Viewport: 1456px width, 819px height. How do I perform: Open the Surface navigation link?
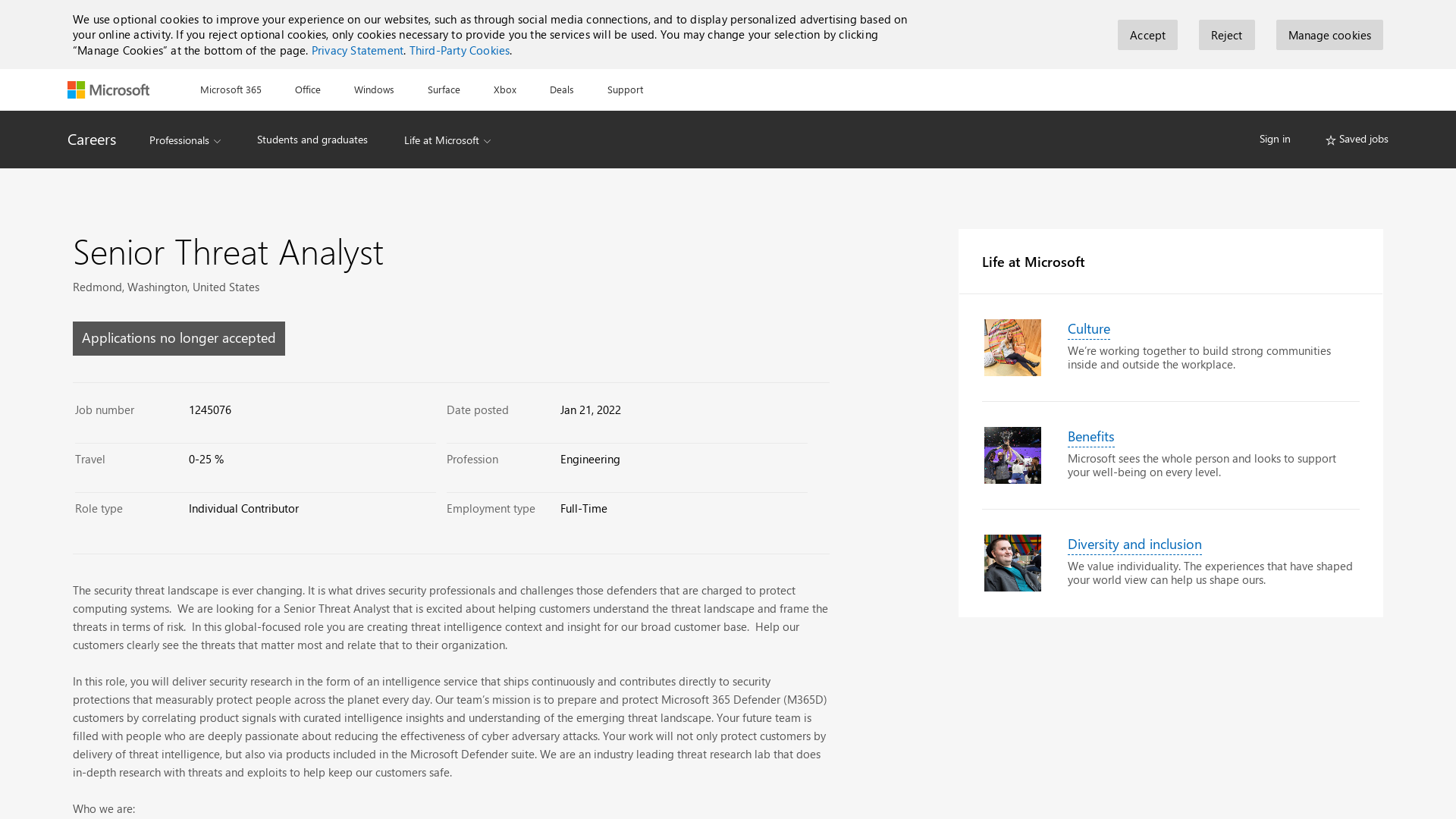pyautogui.click(x=444, y=89)
